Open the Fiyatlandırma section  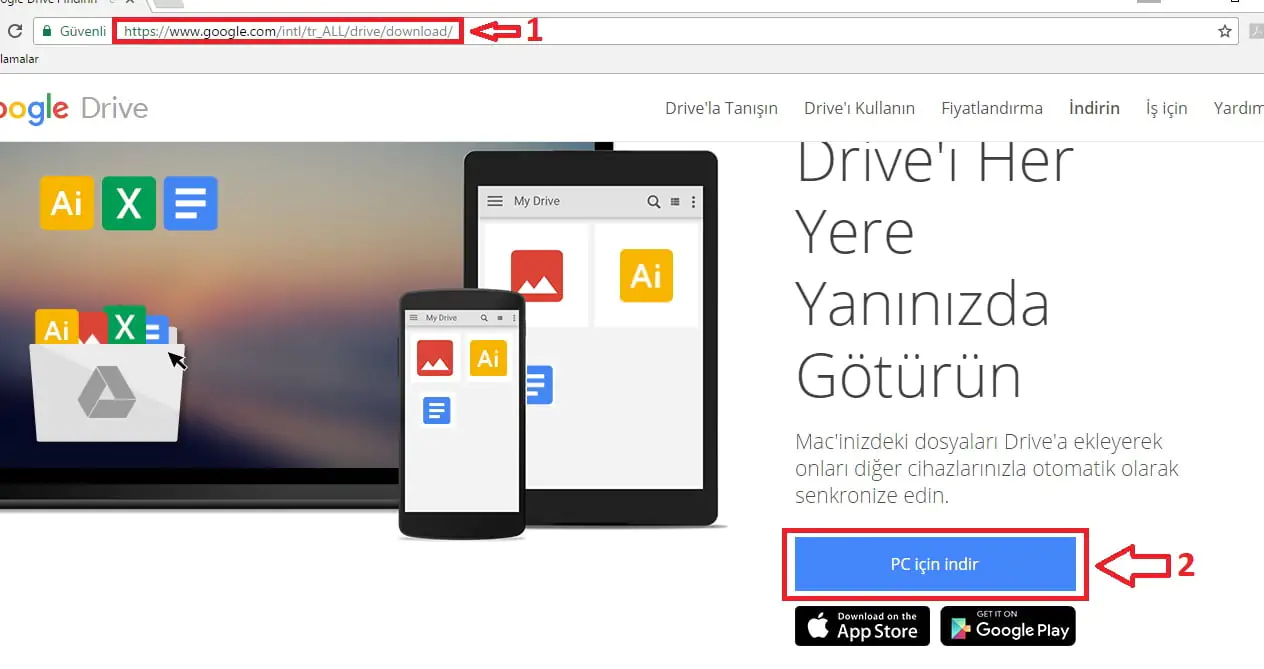[x=991, y=108]
